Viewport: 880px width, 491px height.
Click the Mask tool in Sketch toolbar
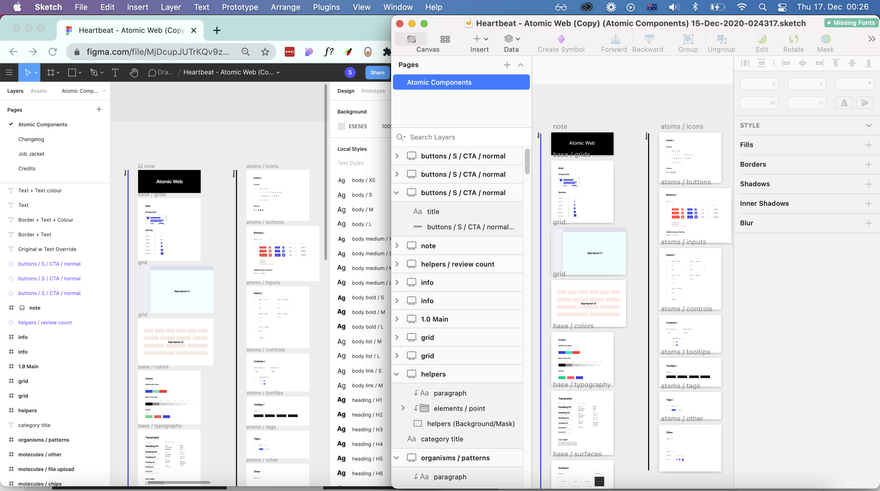point(825,43)
